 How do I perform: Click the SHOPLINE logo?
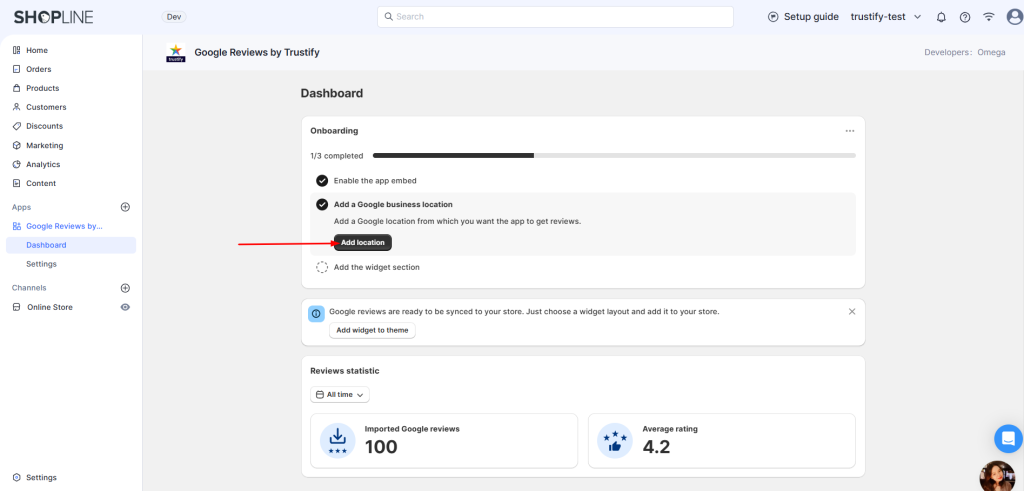(x=54, y=17)
